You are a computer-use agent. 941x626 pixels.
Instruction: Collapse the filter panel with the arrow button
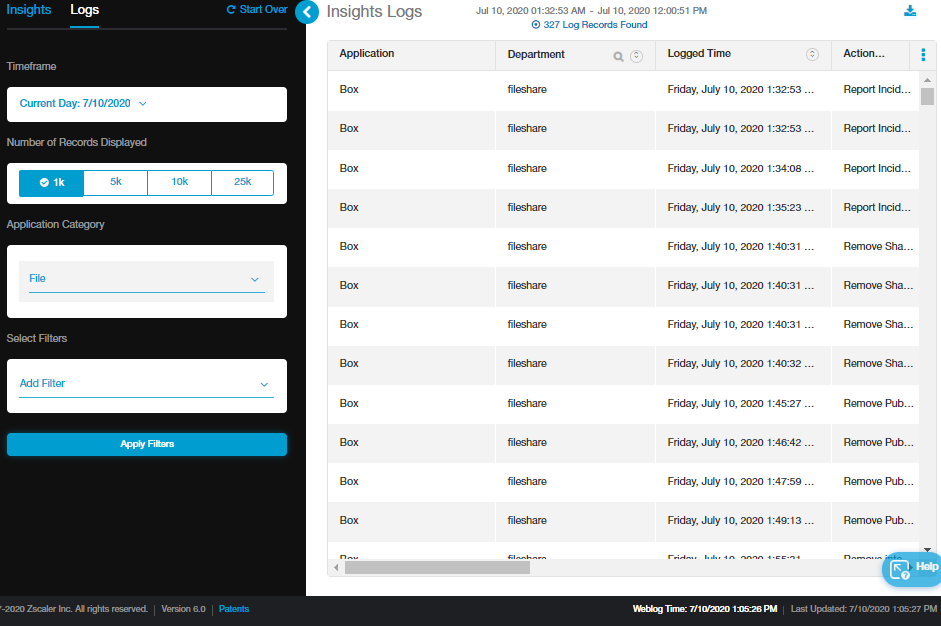coord(307,12)
